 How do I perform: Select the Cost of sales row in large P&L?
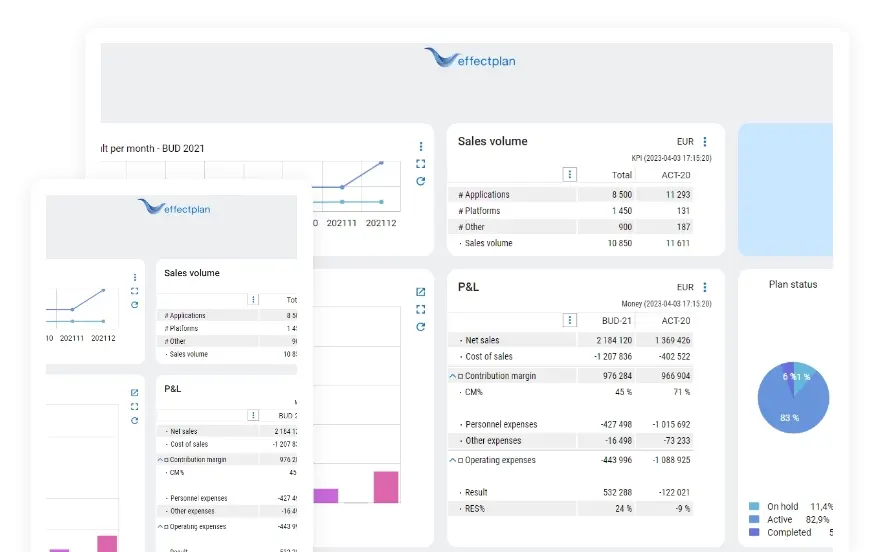571,356
